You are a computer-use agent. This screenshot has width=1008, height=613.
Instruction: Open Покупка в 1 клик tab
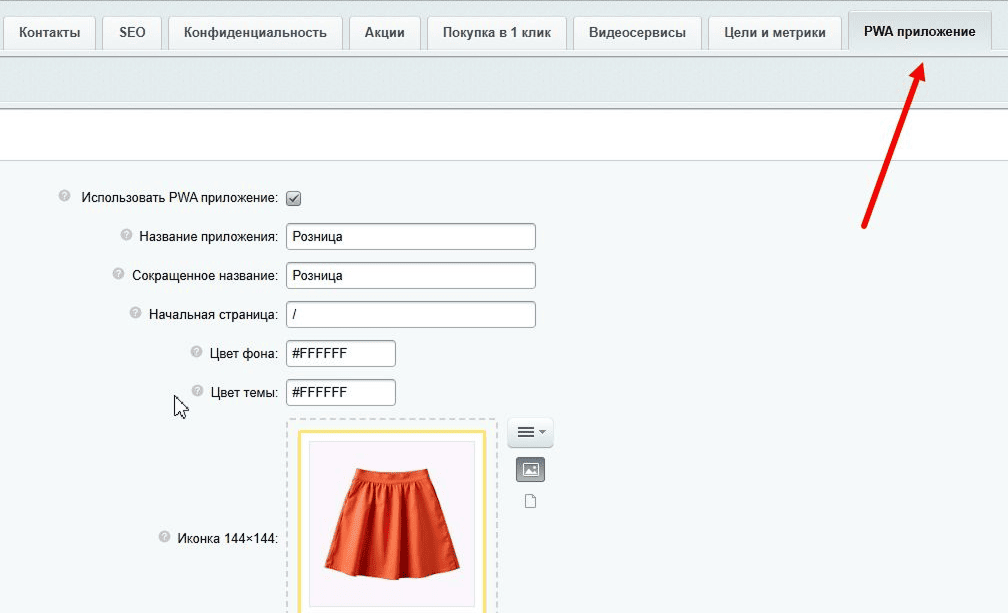[x=497, y=33]
